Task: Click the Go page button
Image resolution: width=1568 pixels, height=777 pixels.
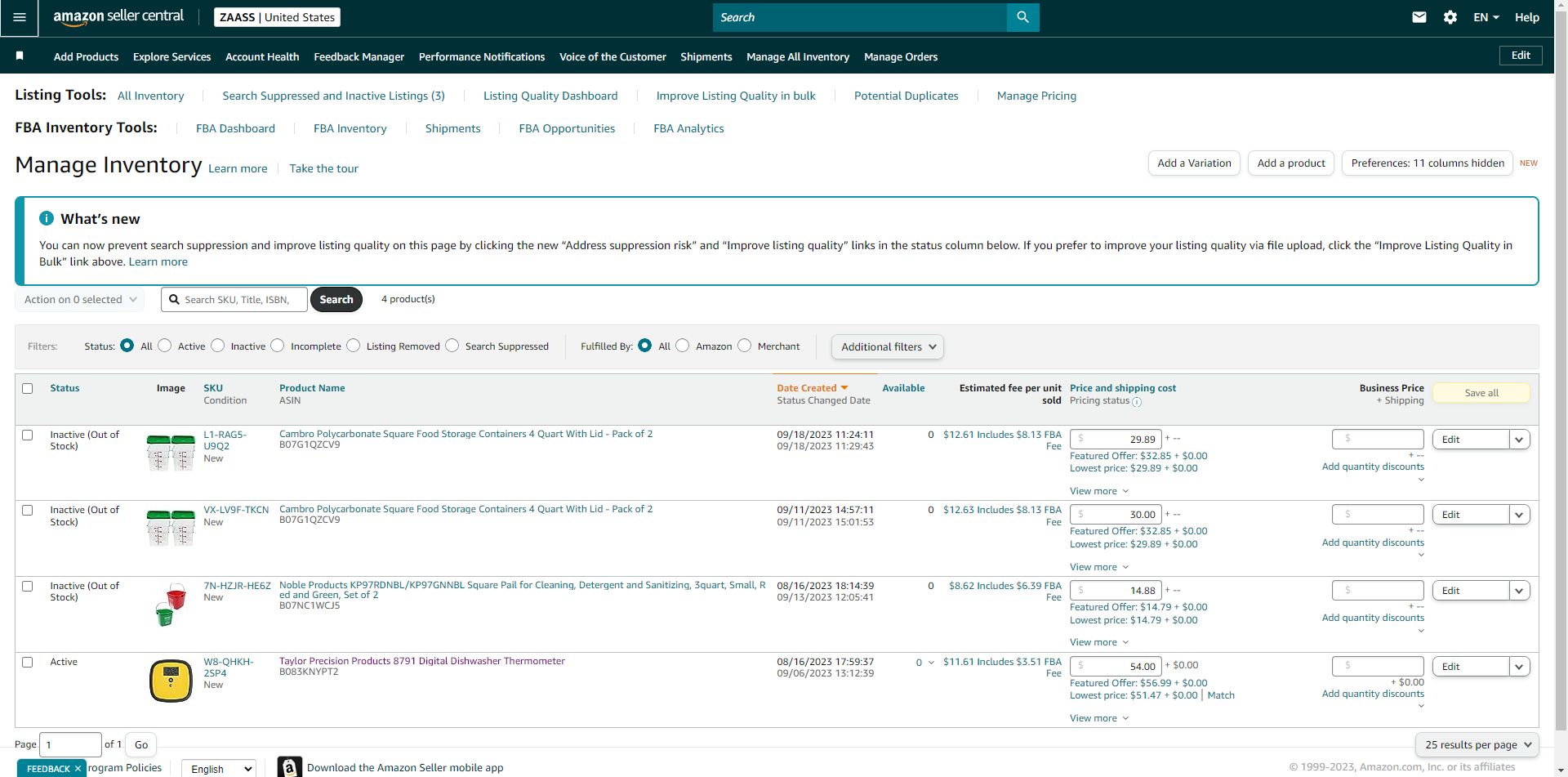Action: 141,745
